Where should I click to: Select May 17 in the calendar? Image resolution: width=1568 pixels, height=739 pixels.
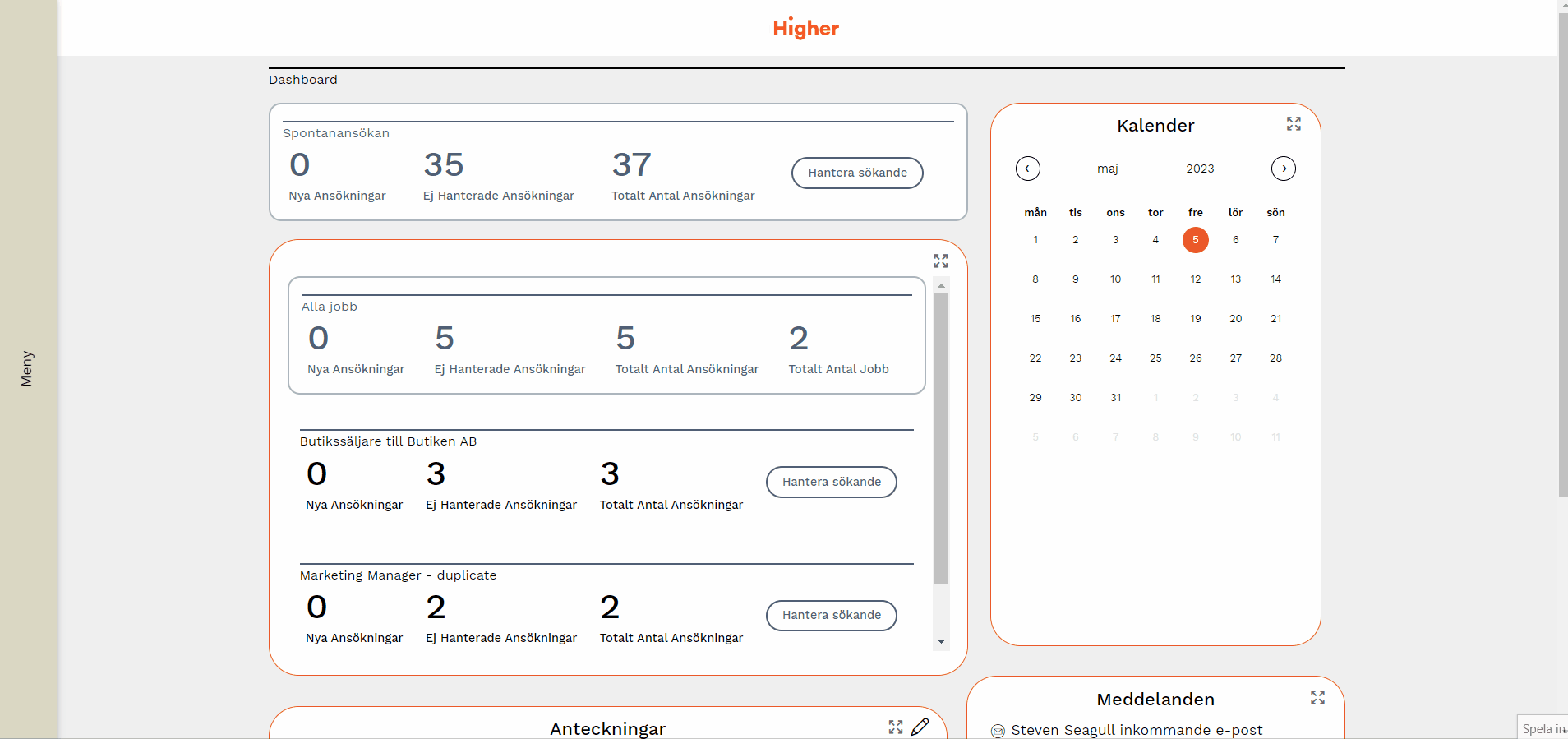pyautogui.click(x=1115, y=319)
